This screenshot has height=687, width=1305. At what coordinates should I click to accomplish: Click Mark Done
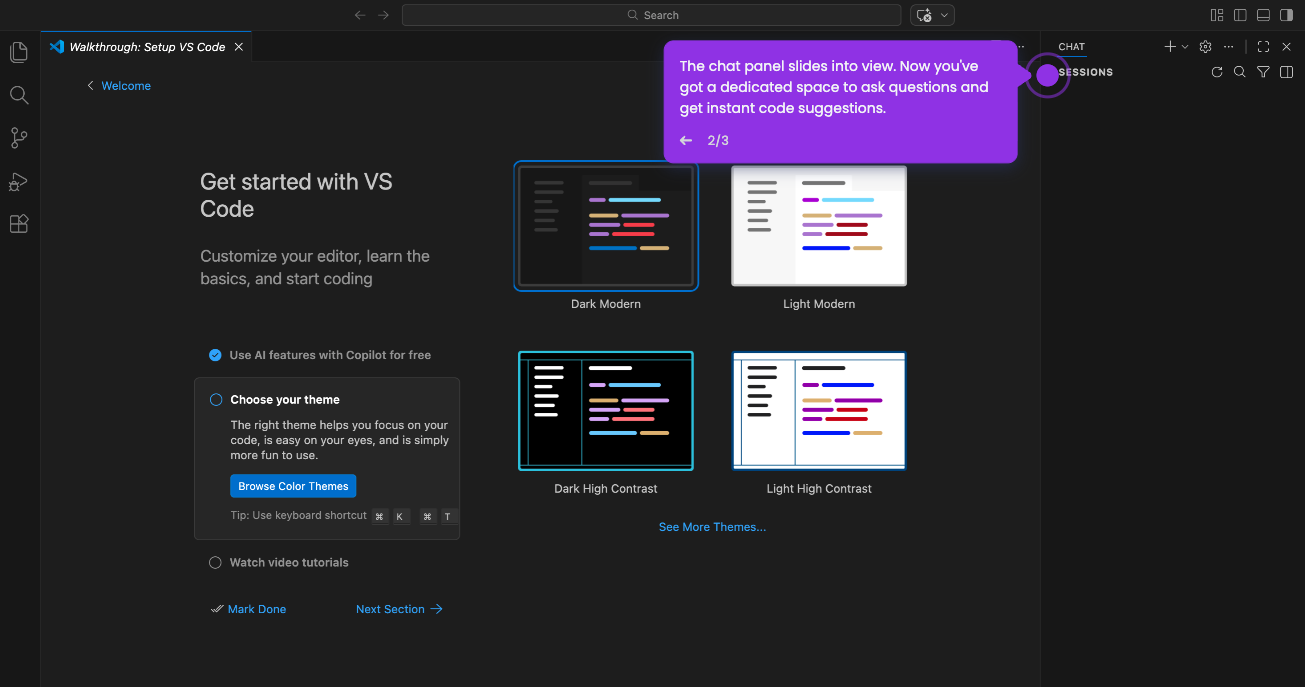click(248, 609)
